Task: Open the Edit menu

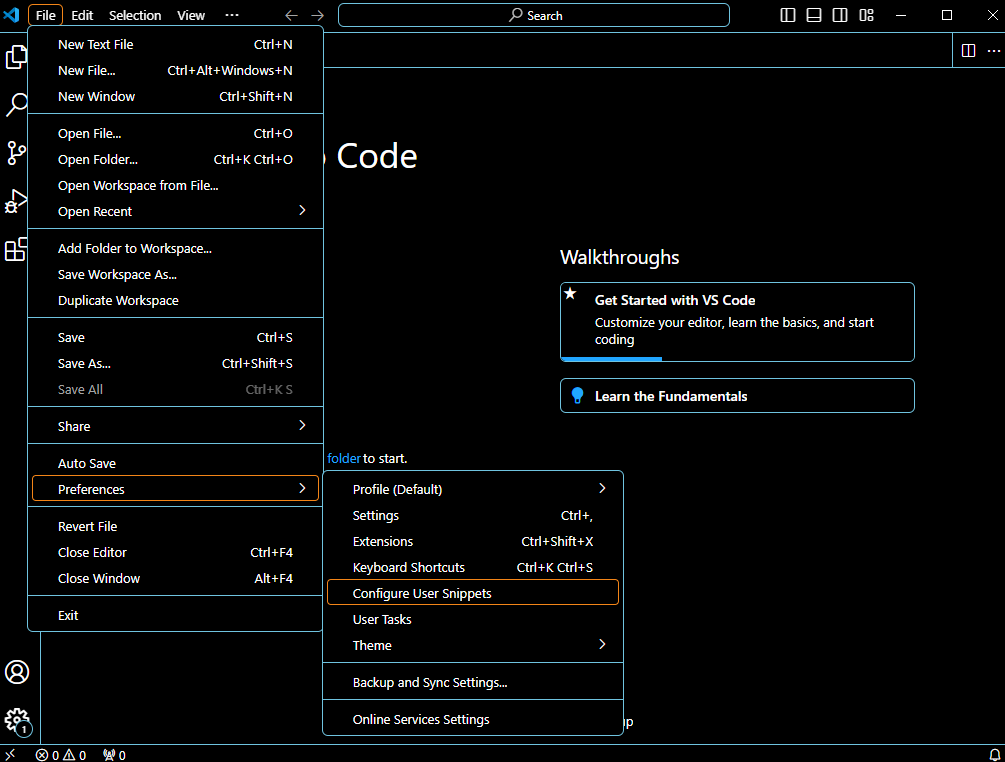Action: 82,15
